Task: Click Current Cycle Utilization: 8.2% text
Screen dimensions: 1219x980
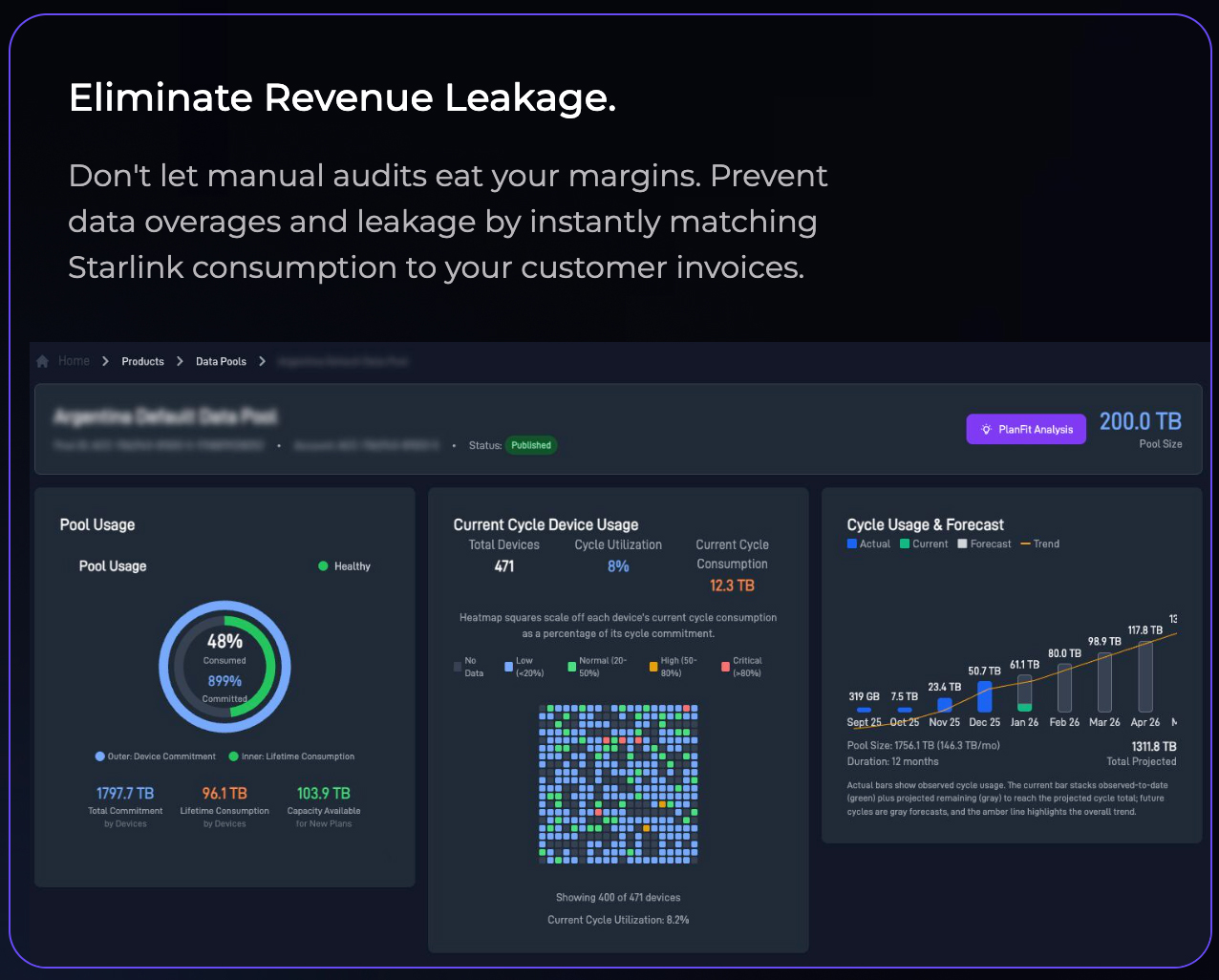Action: coord(618,920)
